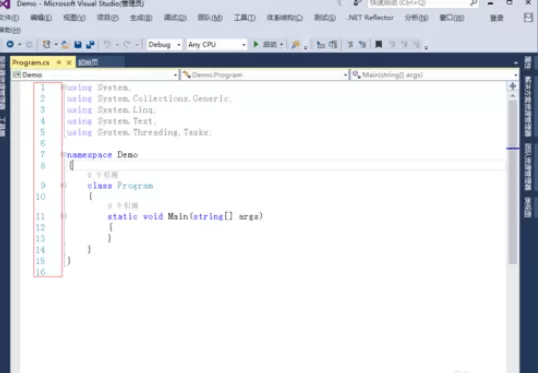Open the standard toolbar overflow arrow after Find

305,47
